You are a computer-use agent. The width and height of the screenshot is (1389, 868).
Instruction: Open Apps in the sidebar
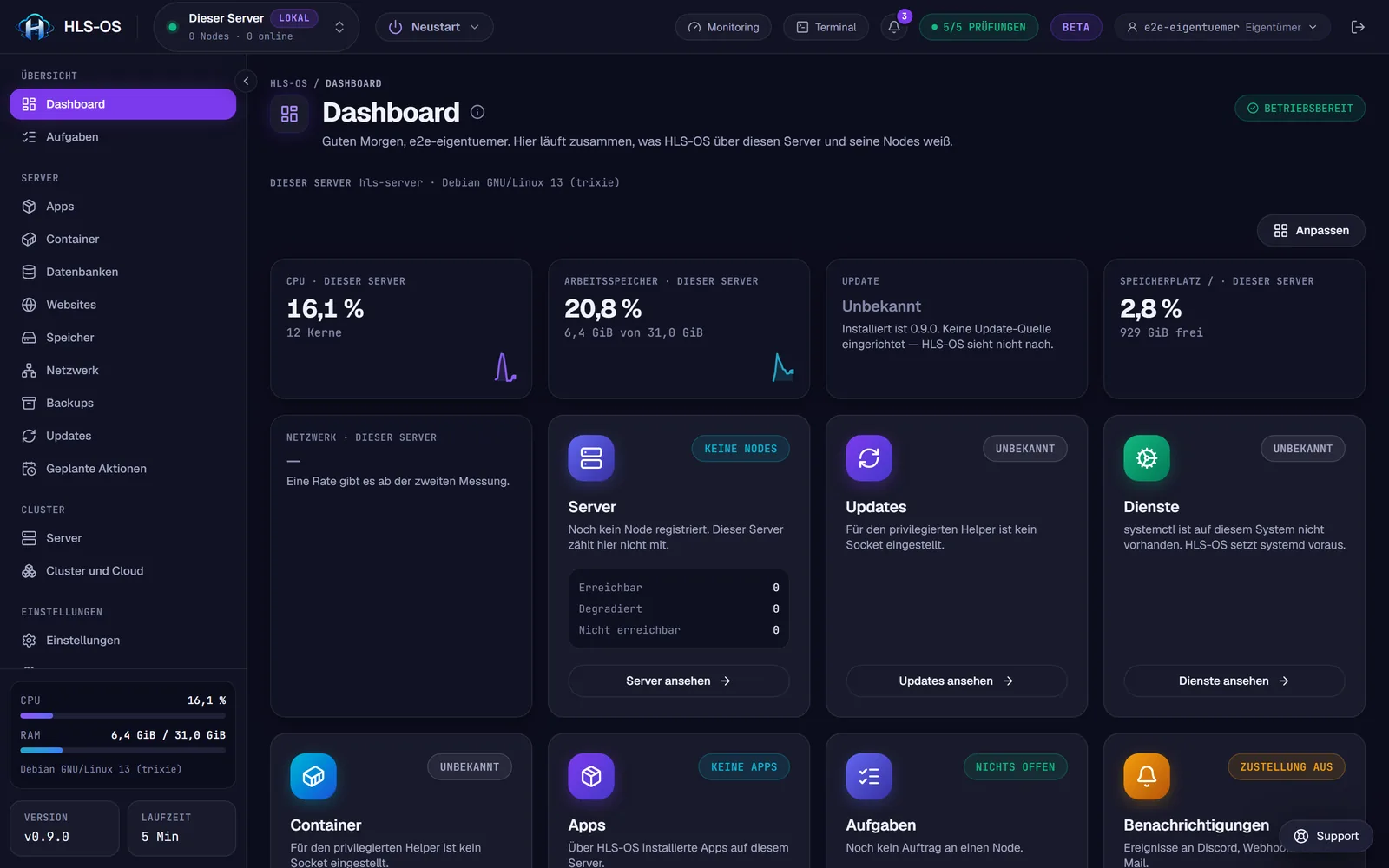[x=122, y=207]
